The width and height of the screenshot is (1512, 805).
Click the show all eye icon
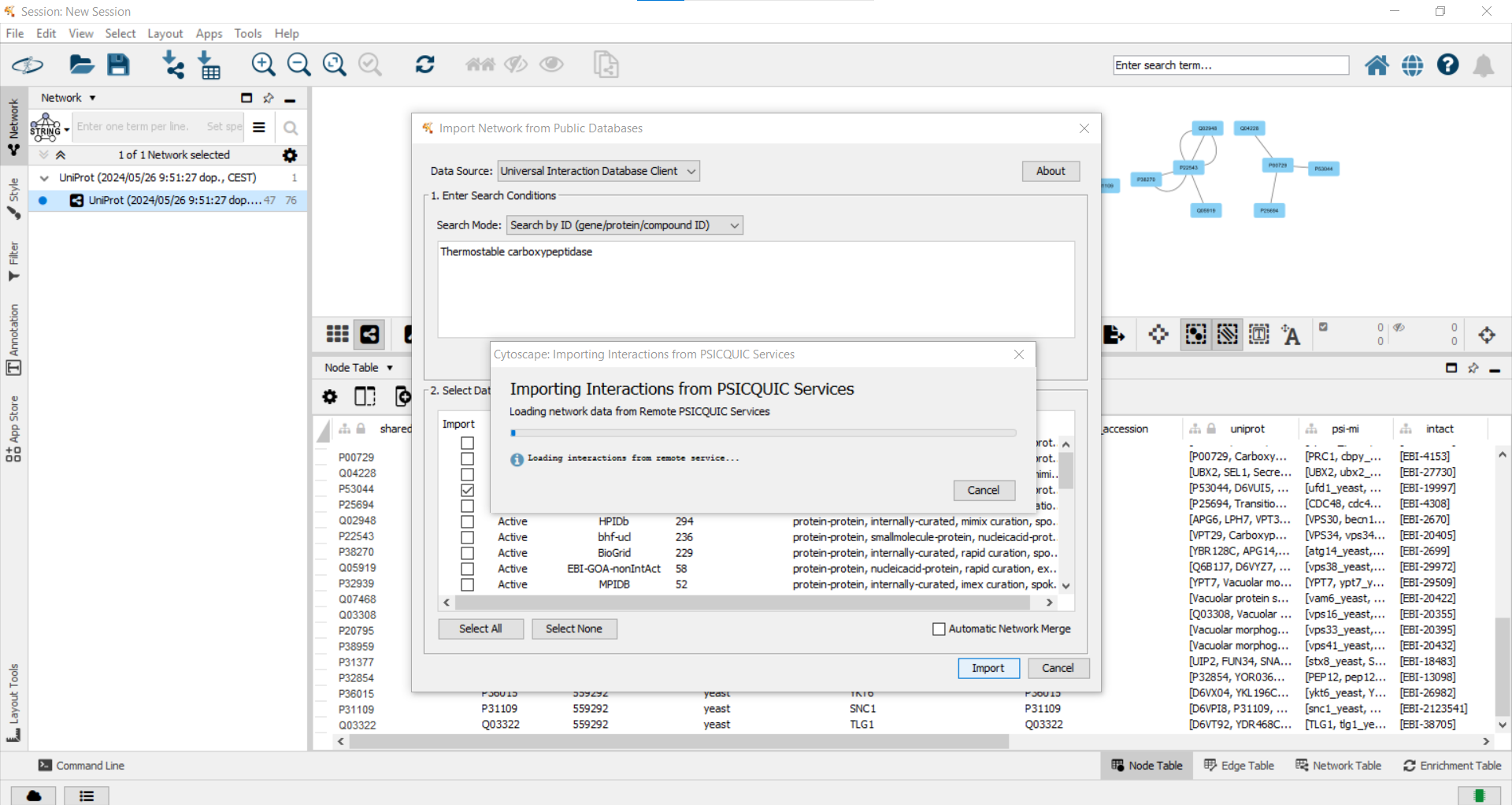(x=551, y=65)
